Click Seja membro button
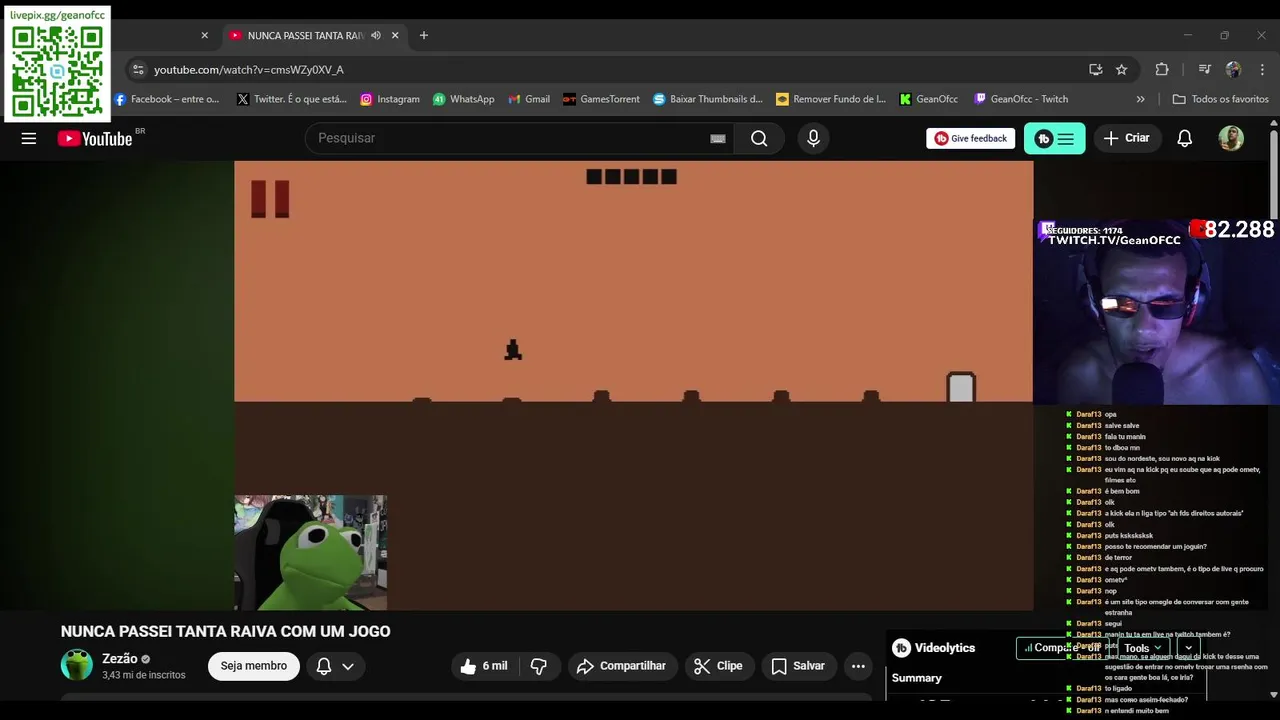 tap(254, 666)
